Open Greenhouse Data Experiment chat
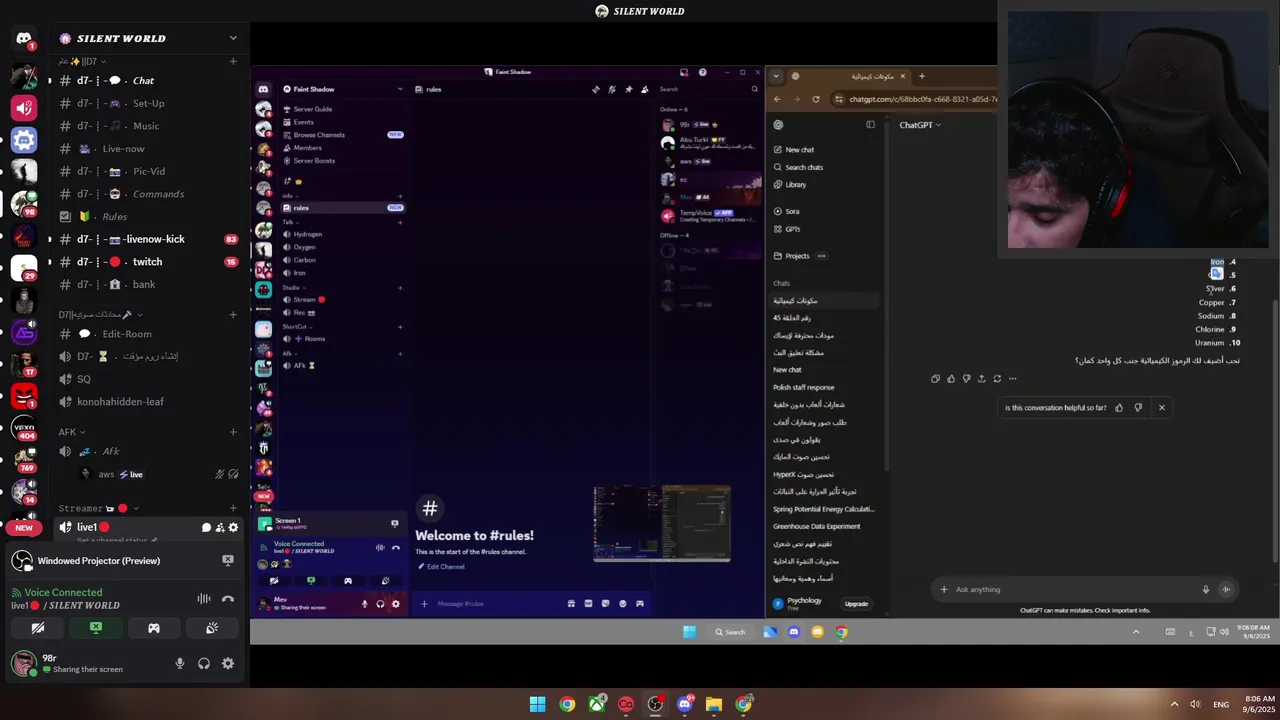 pos(816,526)
